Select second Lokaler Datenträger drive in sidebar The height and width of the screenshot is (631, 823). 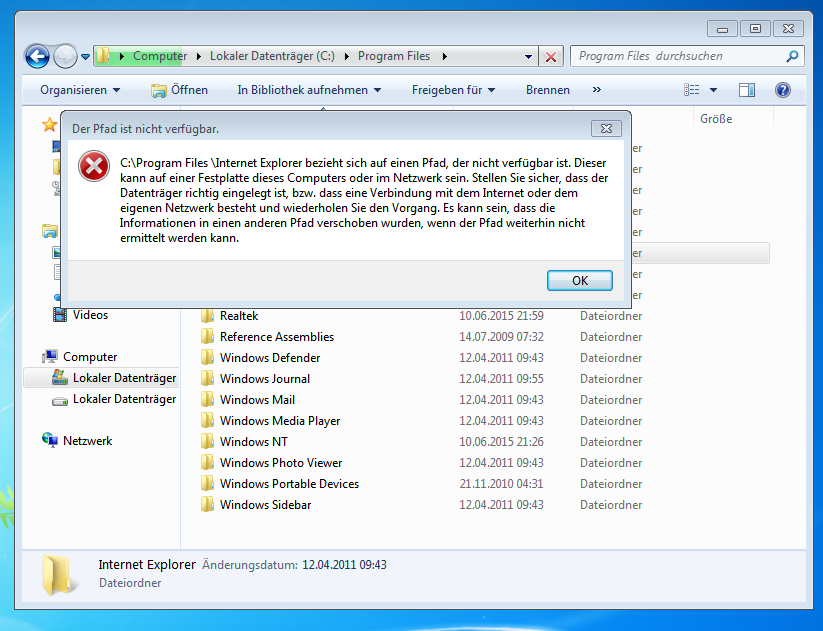click(124, 399)
